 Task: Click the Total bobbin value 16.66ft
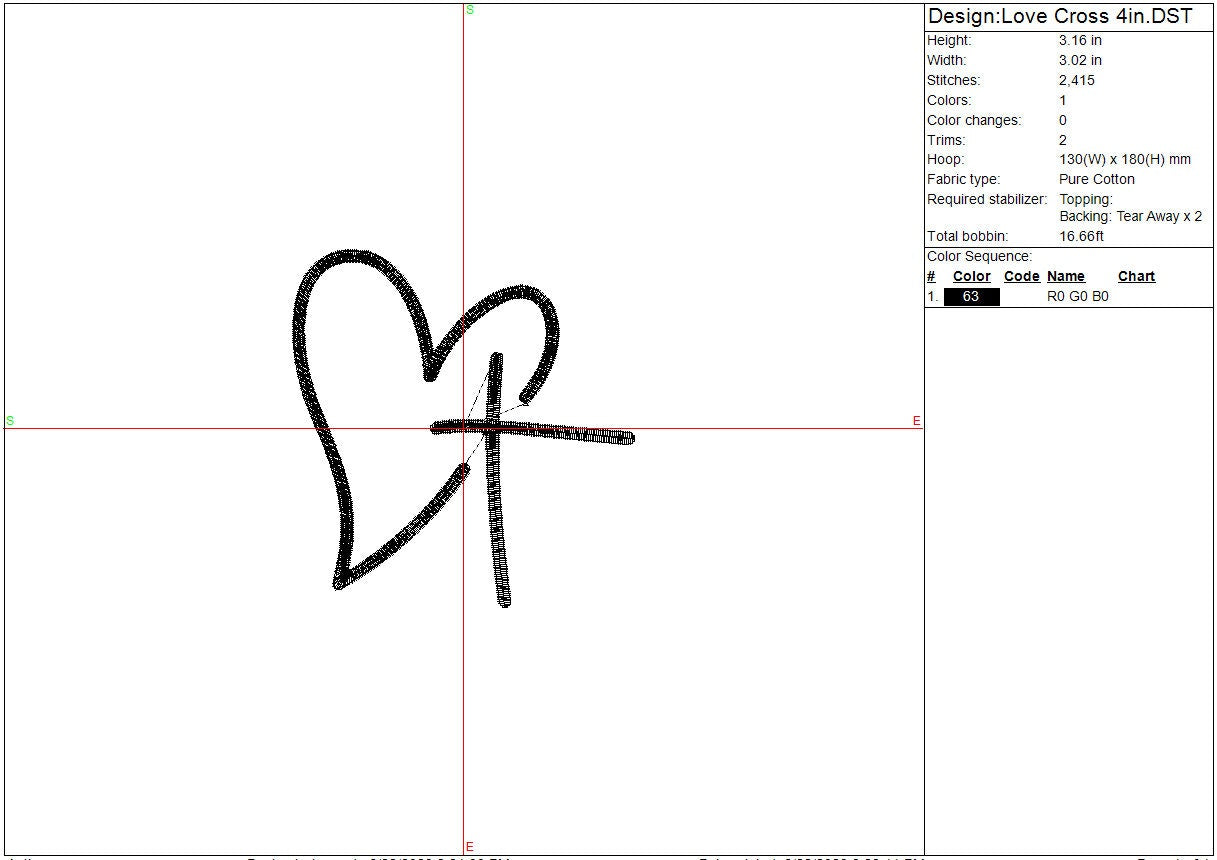(x=1081, y=237)
